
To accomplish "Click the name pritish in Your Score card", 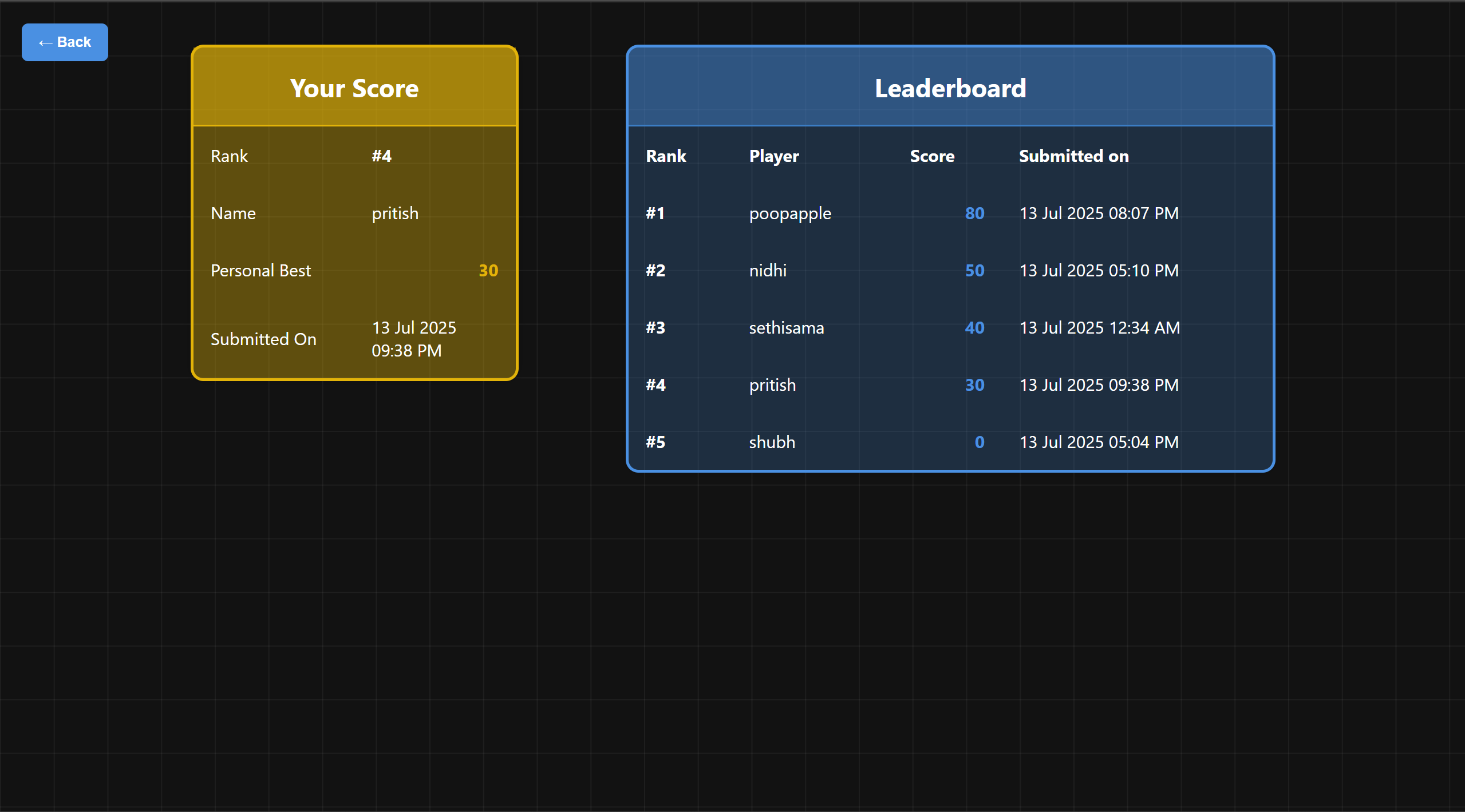I will coord(395,213).
